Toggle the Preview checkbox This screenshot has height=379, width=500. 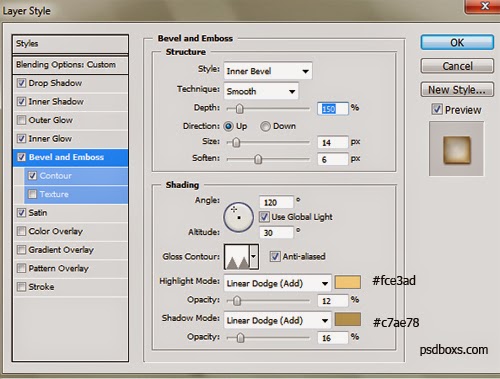click(437, 109)
